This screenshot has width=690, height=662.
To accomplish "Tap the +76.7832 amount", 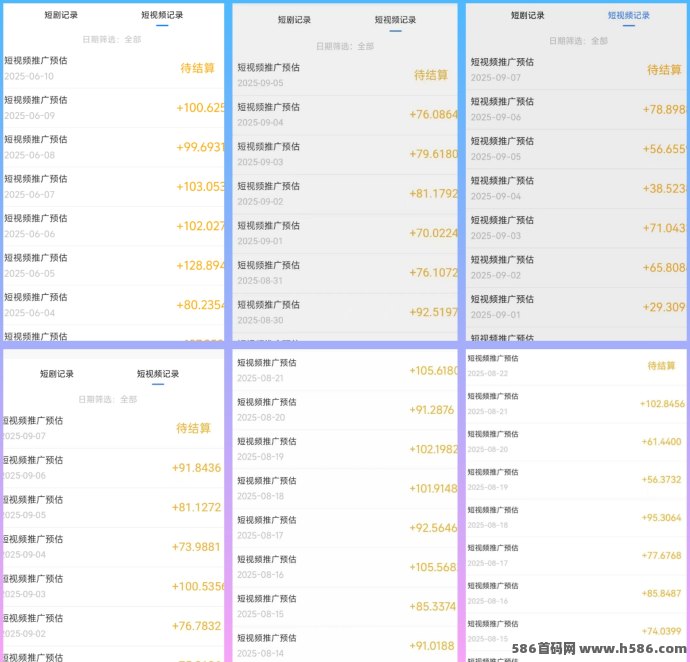I will [x=196, y=626].
